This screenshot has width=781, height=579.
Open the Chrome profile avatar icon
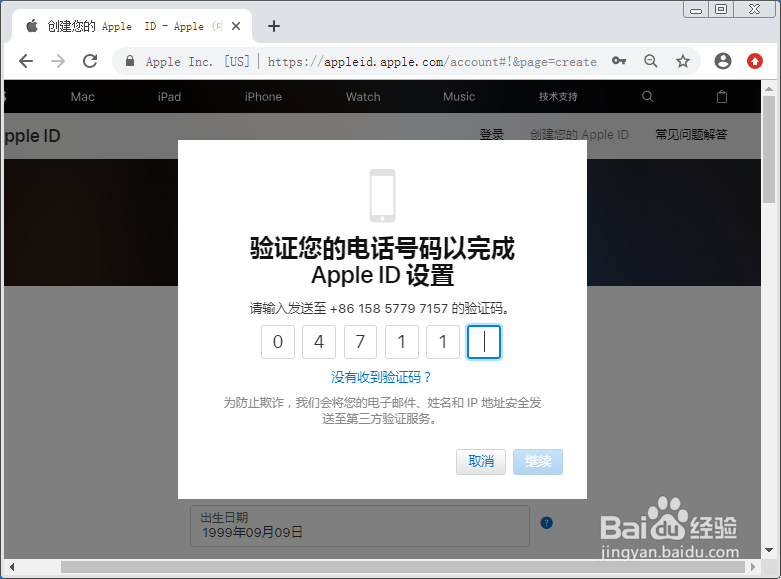[723, 61]
